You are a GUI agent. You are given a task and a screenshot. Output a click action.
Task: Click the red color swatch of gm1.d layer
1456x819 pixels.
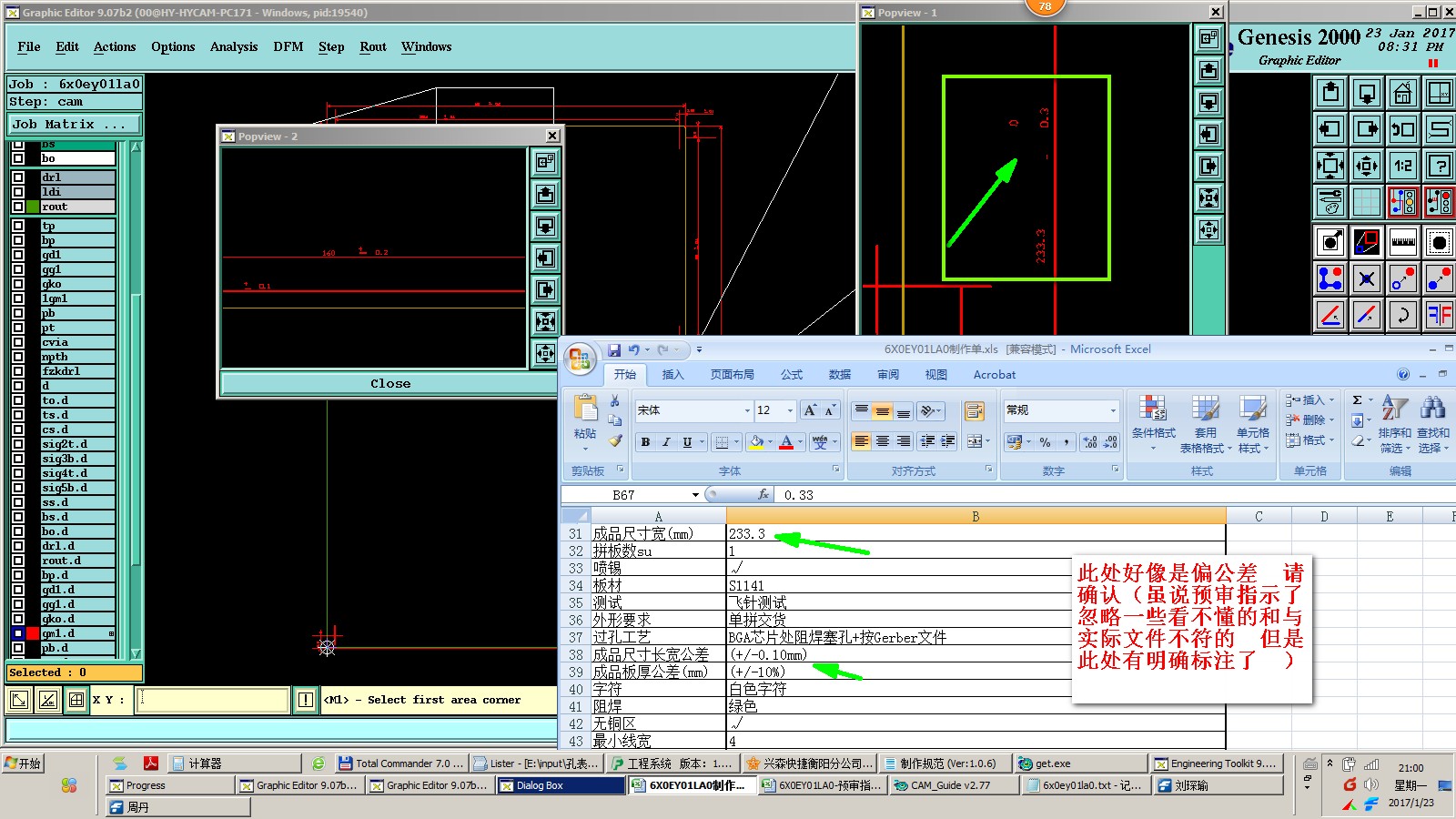(x=33, y=633)
